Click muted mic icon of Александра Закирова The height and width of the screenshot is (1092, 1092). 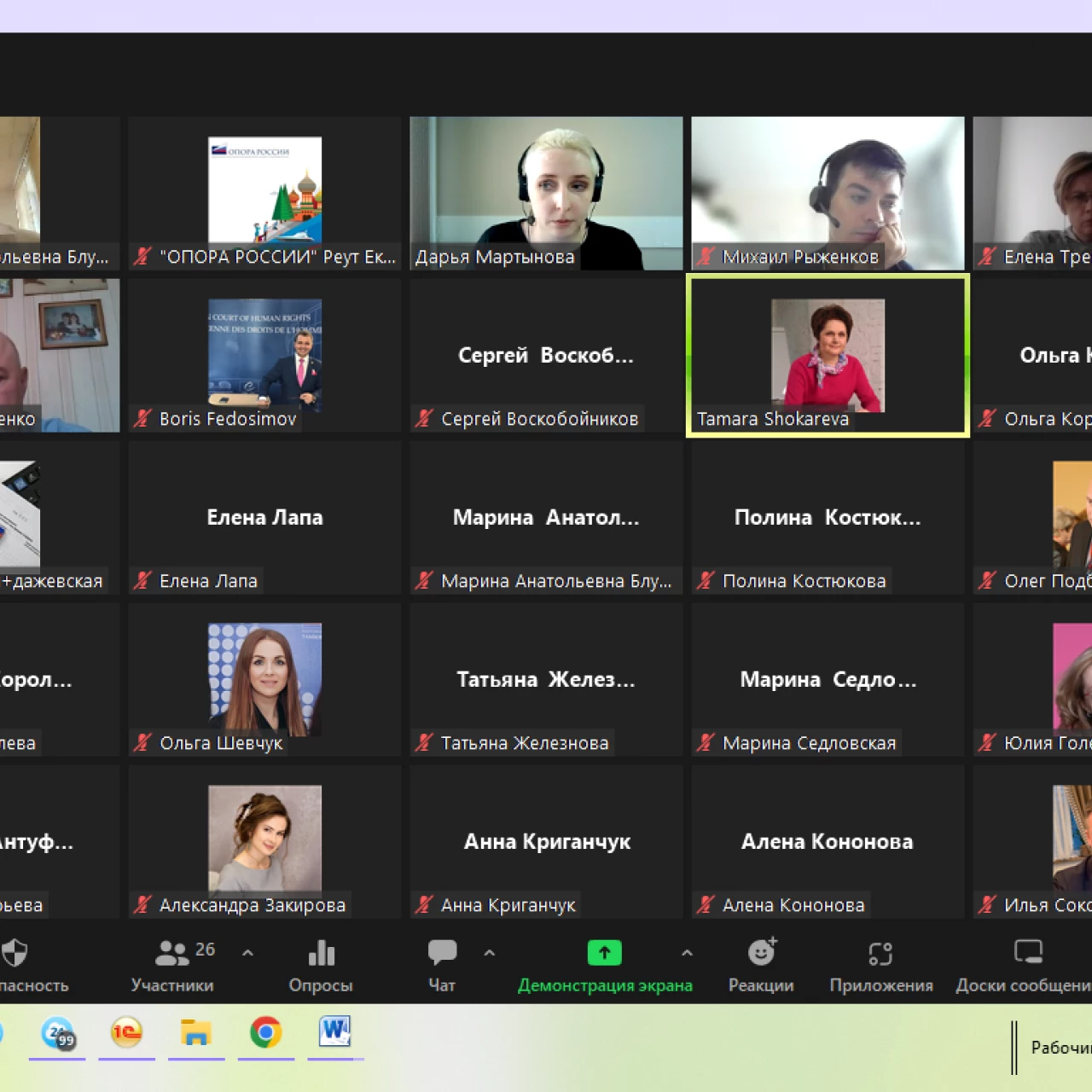click(142, 904)
